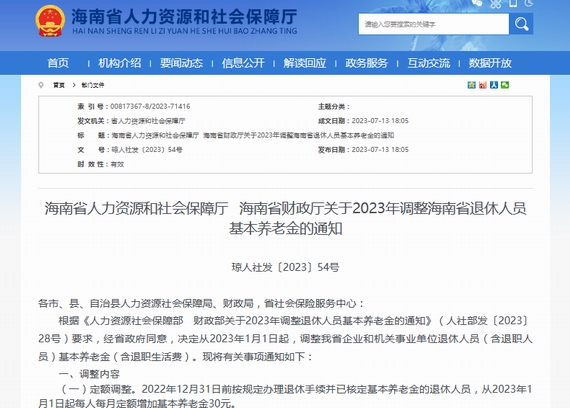Open the mini-program icon in header
Viewport: 570px width, 408px height.
pos(495,4)
